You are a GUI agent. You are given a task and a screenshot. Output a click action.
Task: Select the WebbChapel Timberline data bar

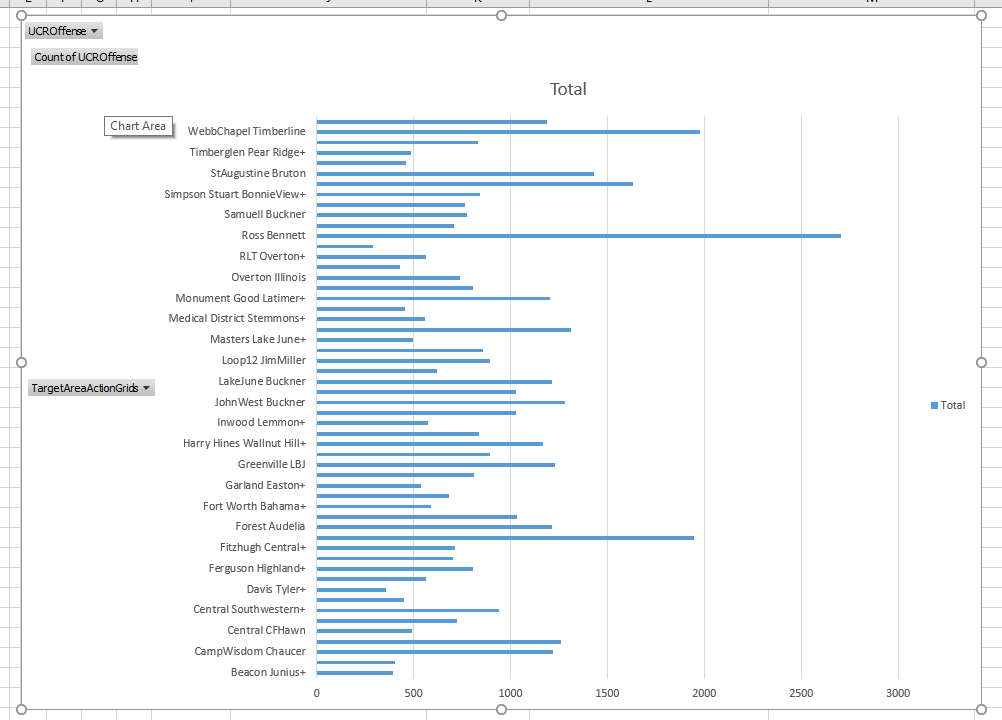click(508, 132)
